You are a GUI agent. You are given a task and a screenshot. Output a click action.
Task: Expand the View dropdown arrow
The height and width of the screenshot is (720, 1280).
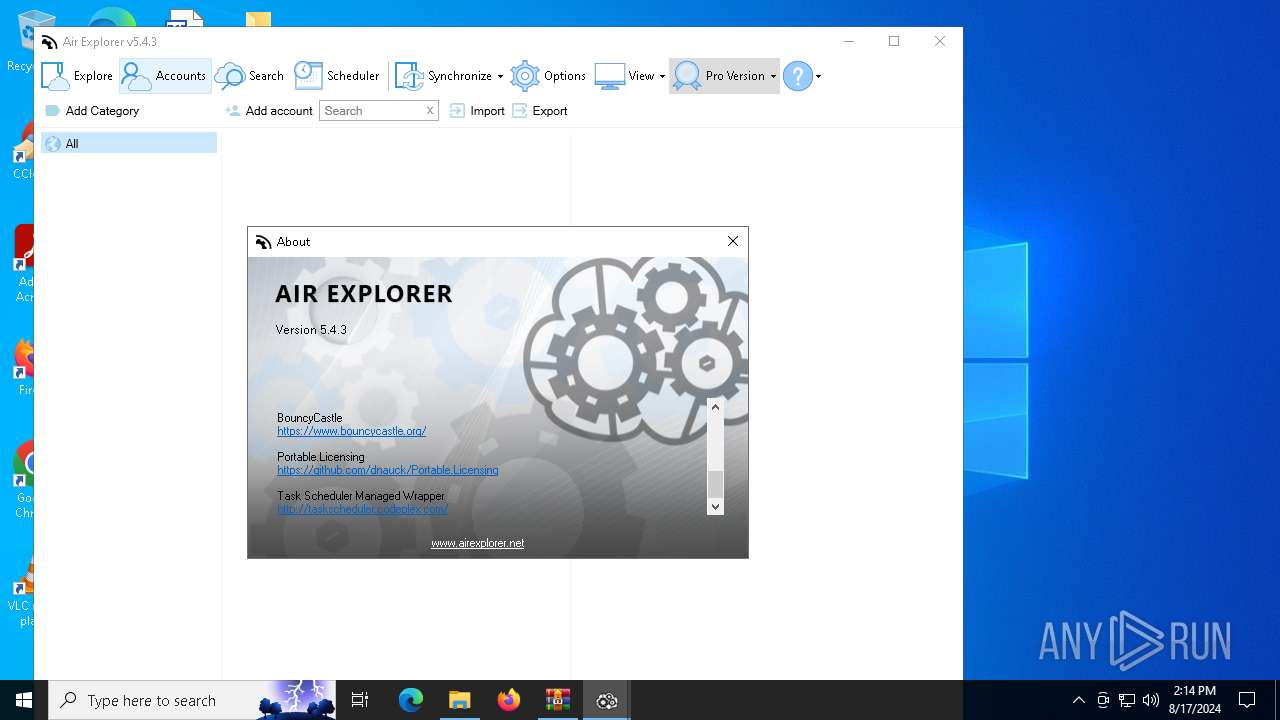[662, 77]
